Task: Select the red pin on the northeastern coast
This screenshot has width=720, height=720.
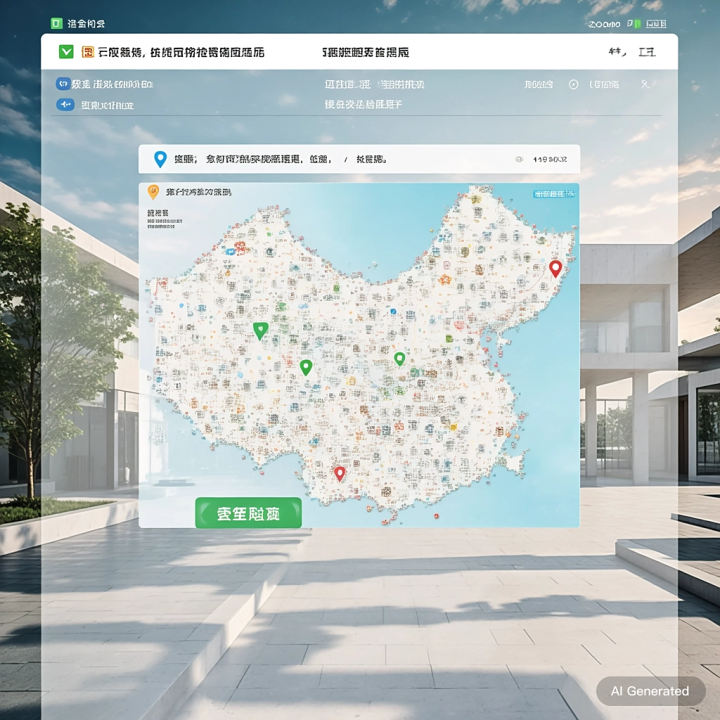Action: (556, 269)
